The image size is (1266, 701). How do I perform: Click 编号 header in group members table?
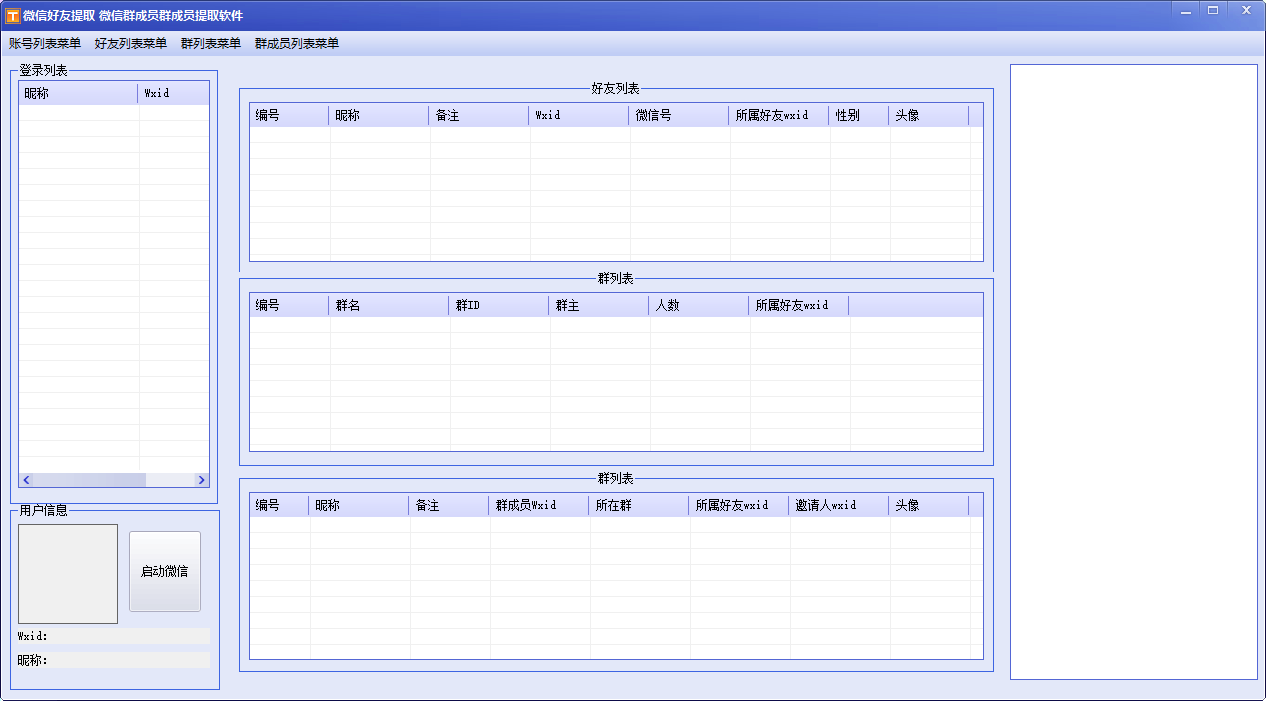tap(279, 505)
